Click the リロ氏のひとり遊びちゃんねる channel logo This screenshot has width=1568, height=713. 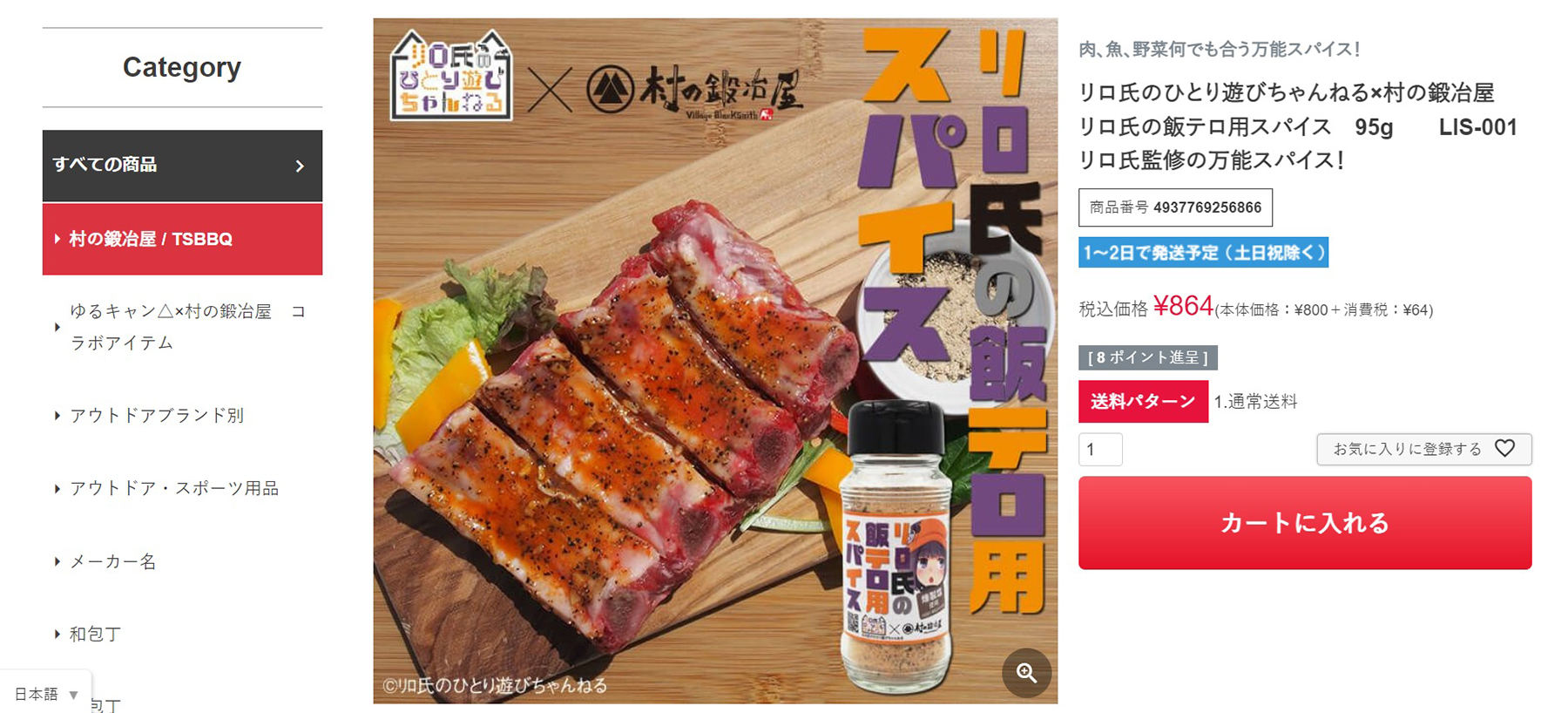point(450,75)
